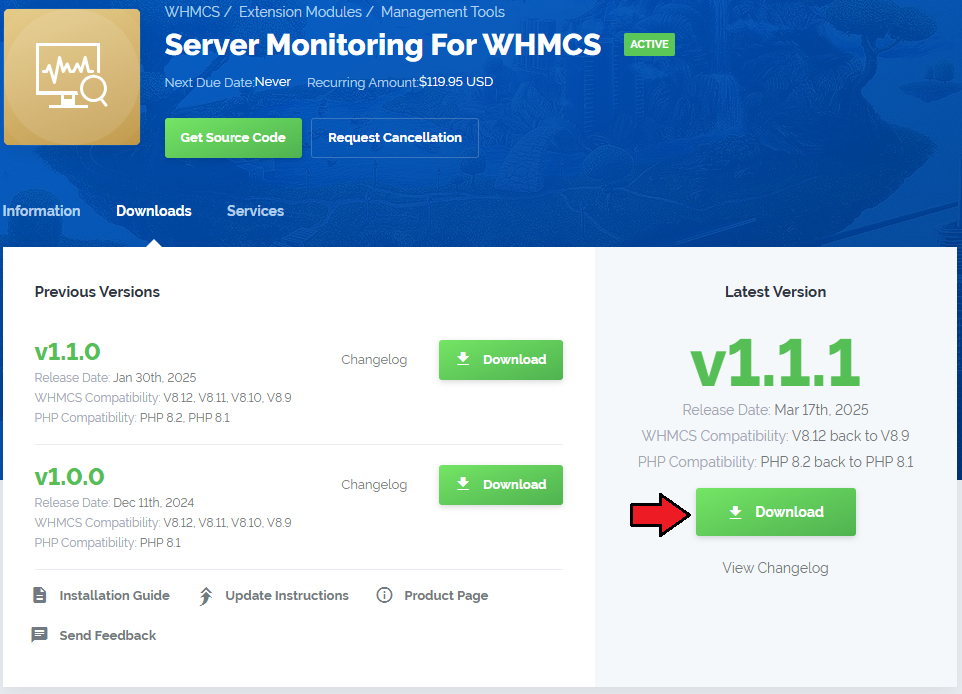Image resolution: width=962 pixels, height=694 pixels.
Task: Click the Release Date Jan 30th, 2025 text
Action: [115, 377]
